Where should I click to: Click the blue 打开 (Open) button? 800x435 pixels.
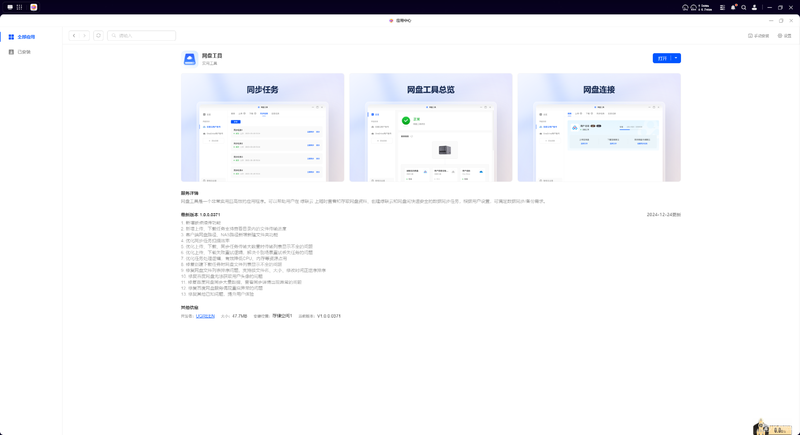tap(662, 58)
